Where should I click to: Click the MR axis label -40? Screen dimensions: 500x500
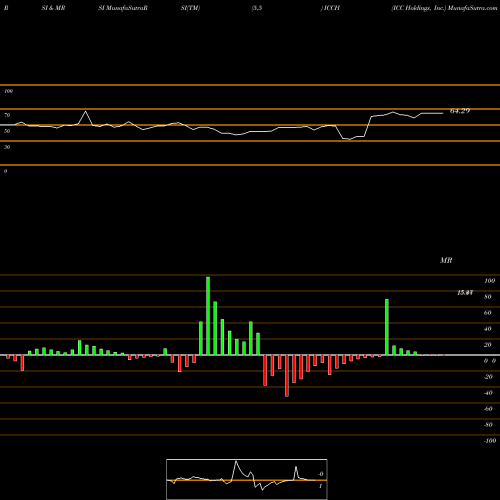488,393
